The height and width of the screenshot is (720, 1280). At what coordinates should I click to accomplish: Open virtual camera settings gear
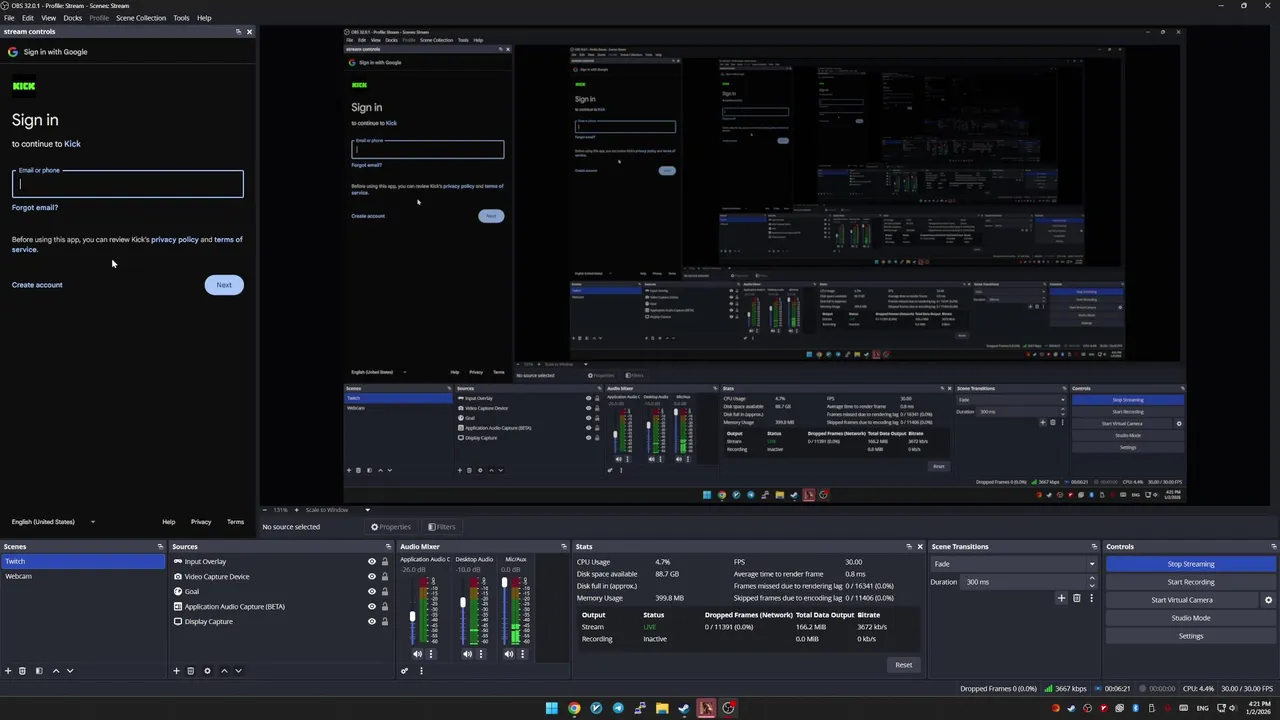(1269, 600)
